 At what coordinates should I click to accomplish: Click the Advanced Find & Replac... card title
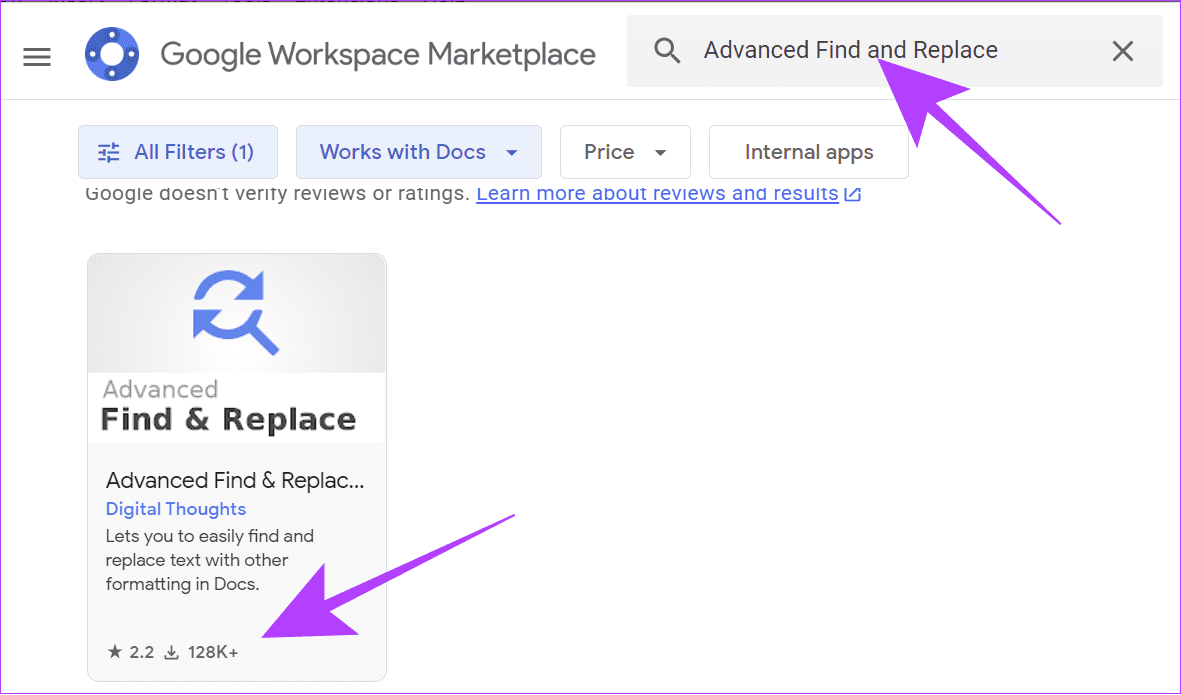(235, 480)
